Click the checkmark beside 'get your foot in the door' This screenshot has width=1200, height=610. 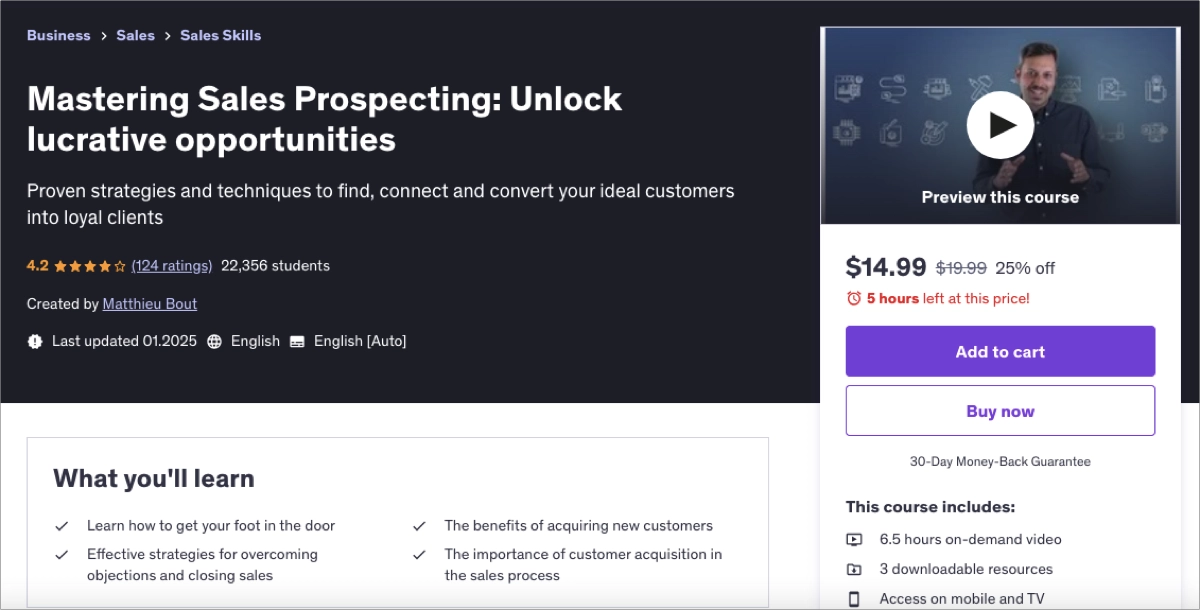[62, 526]
